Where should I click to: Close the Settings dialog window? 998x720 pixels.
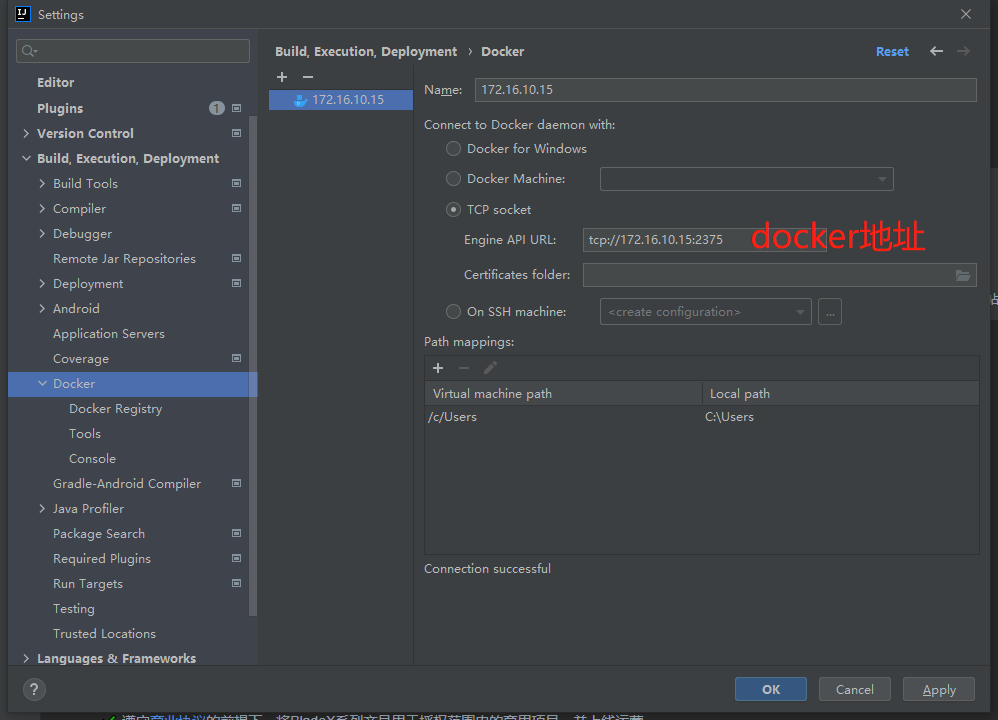966,14
